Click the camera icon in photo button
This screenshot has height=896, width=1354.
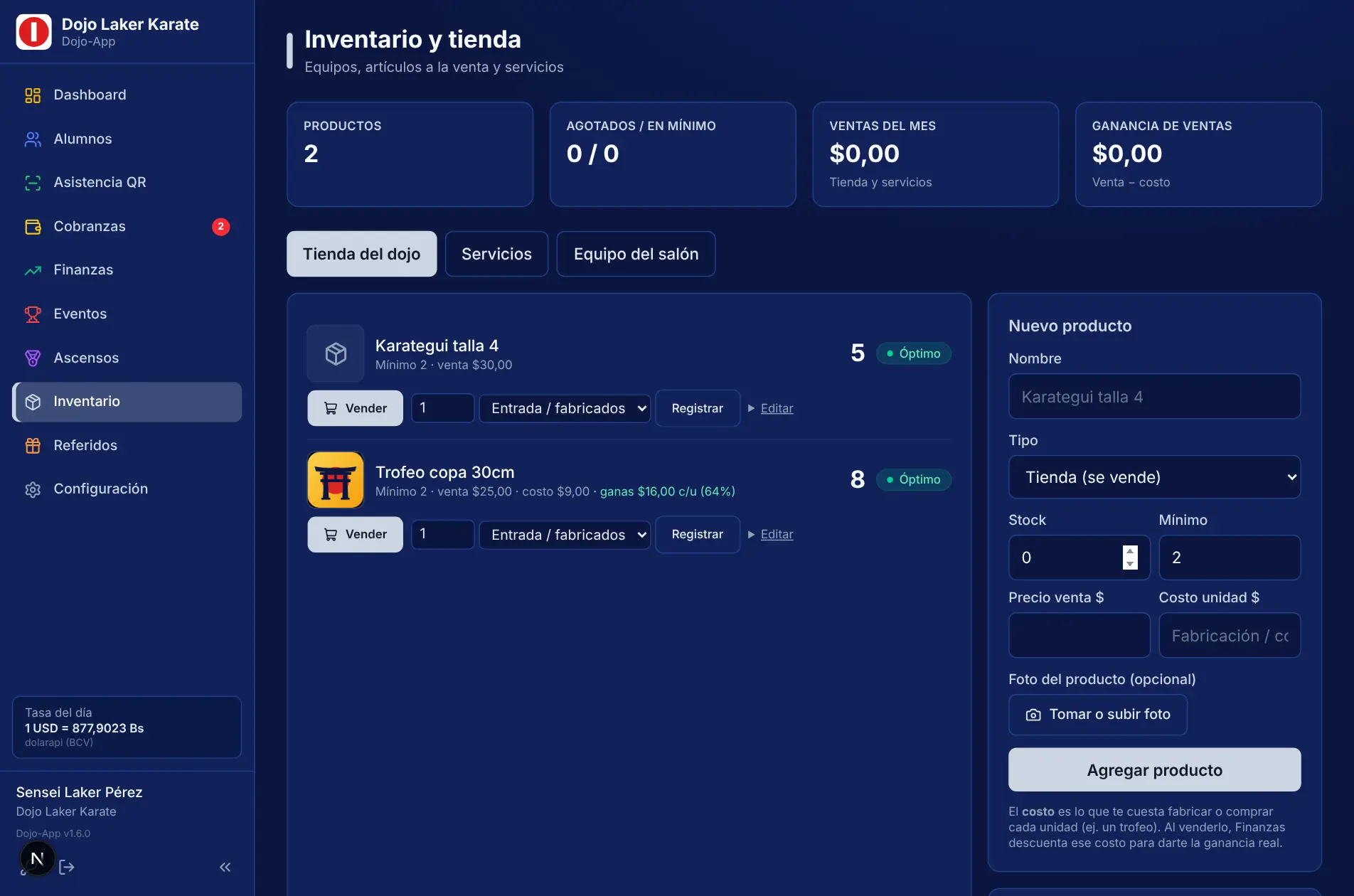(x=1033, y=715)
